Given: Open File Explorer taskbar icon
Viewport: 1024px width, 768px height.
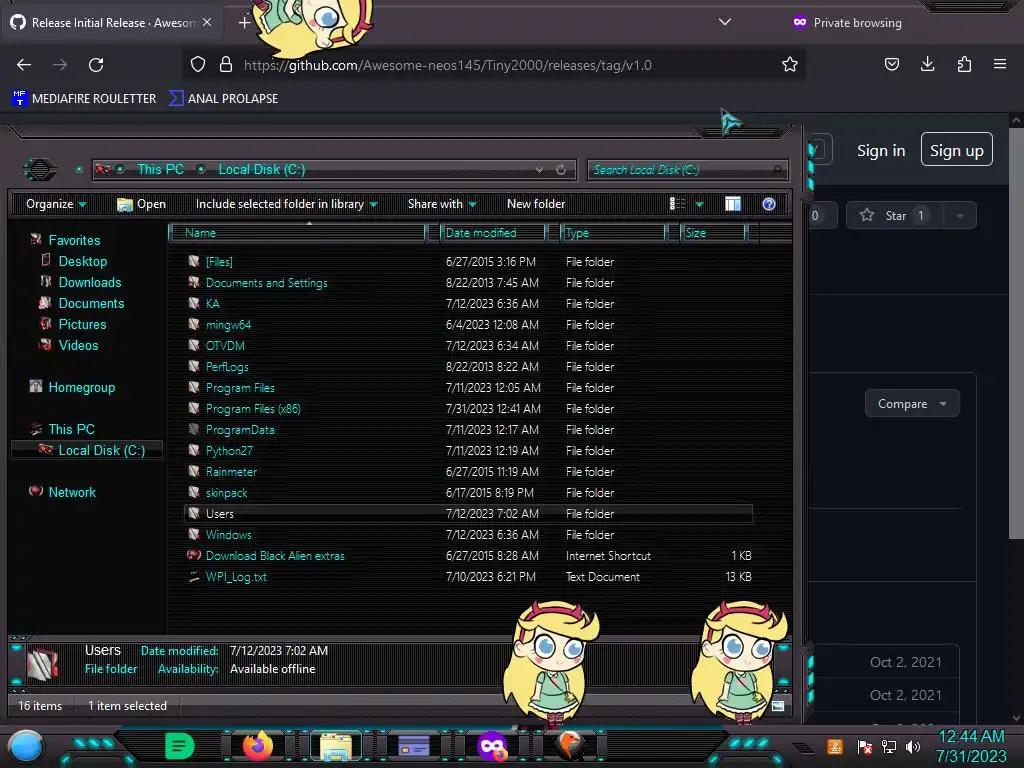Looking at the screenshot, I should click(336, 746).
